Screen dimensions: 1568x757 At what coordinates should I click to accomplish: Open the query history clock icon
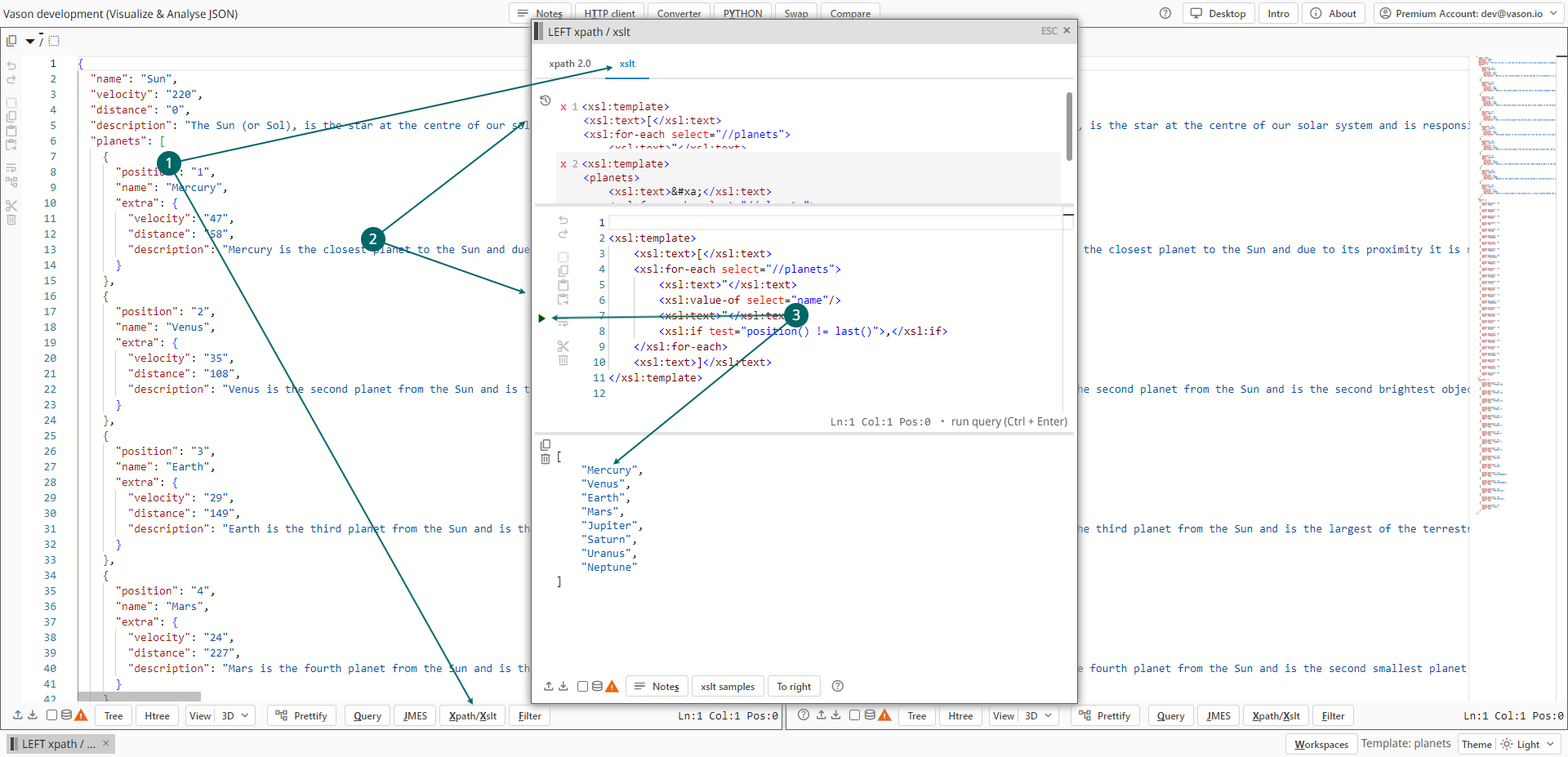tap(546, 100)
